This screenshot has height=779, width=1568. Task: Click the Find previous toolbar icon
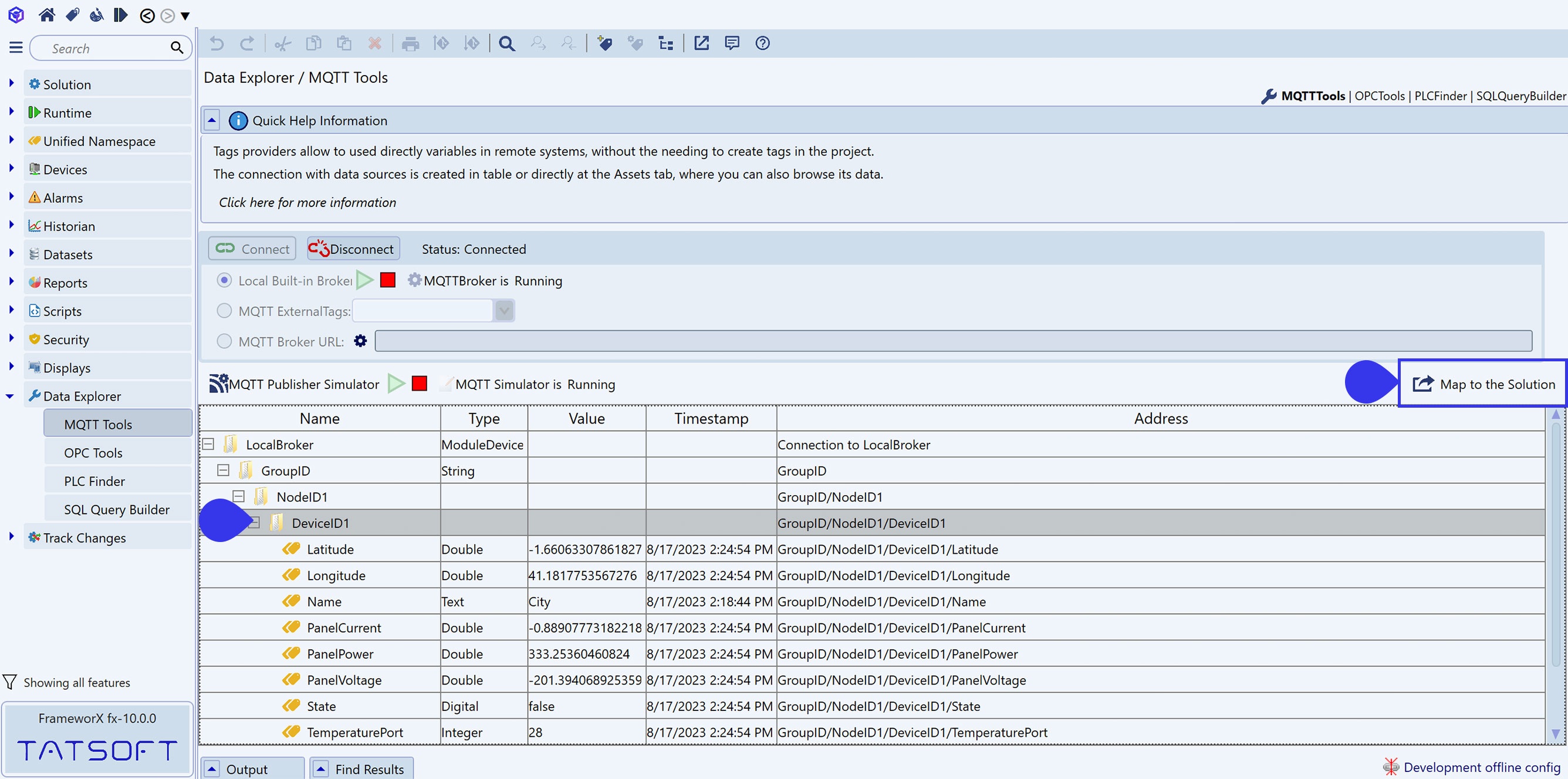pos(569,43)
